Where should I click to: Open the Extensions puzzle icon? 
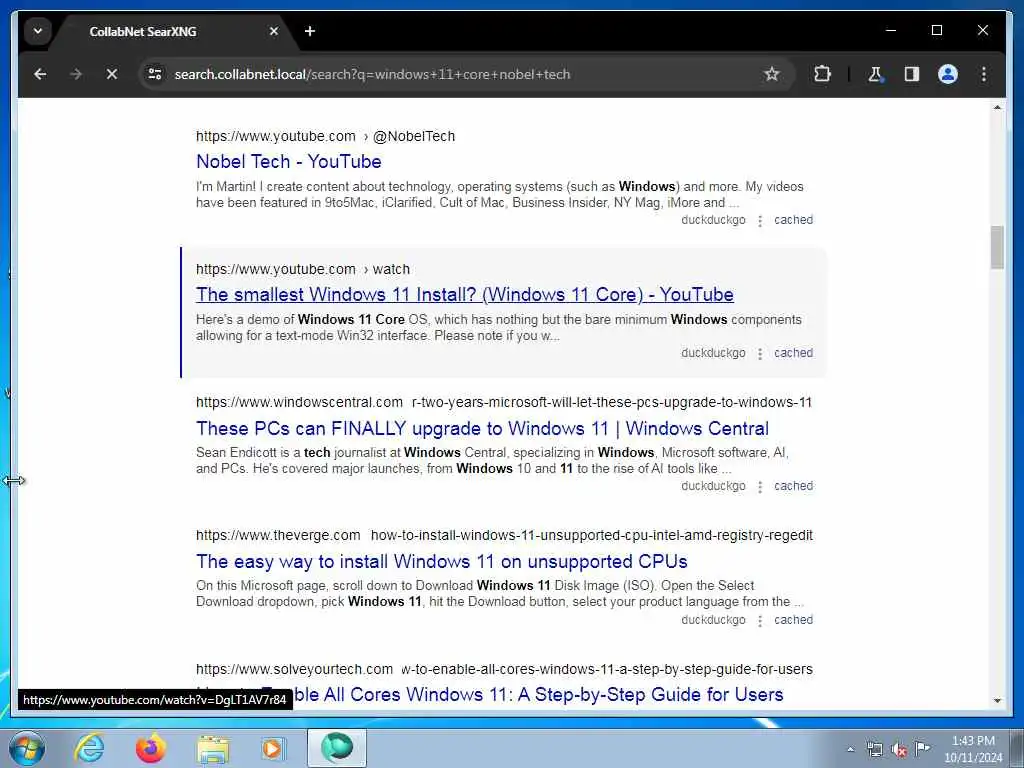click(x=822, y=74)
